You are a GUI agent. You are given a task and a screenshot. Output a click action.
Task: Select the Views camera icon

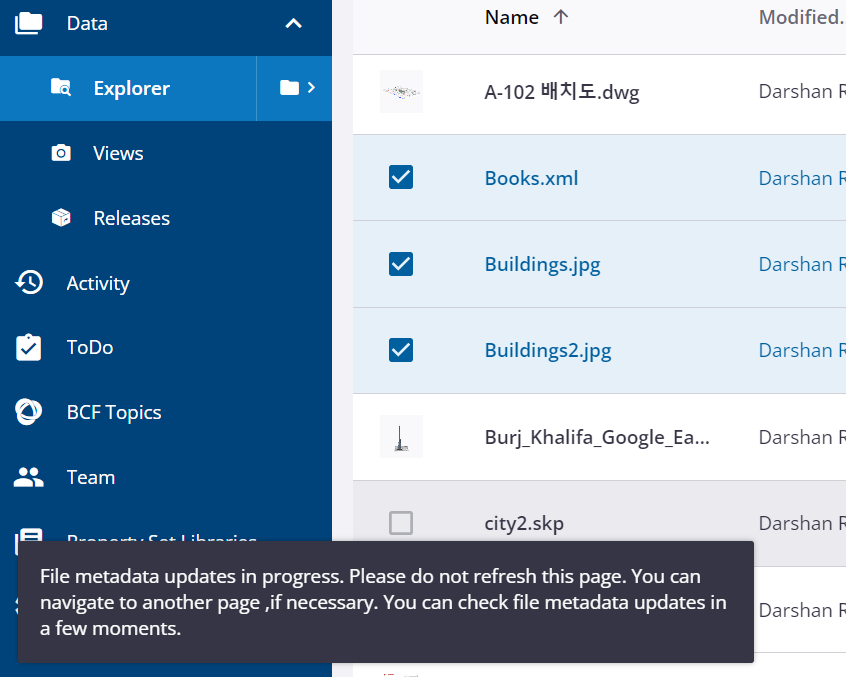tap(59, 153)
